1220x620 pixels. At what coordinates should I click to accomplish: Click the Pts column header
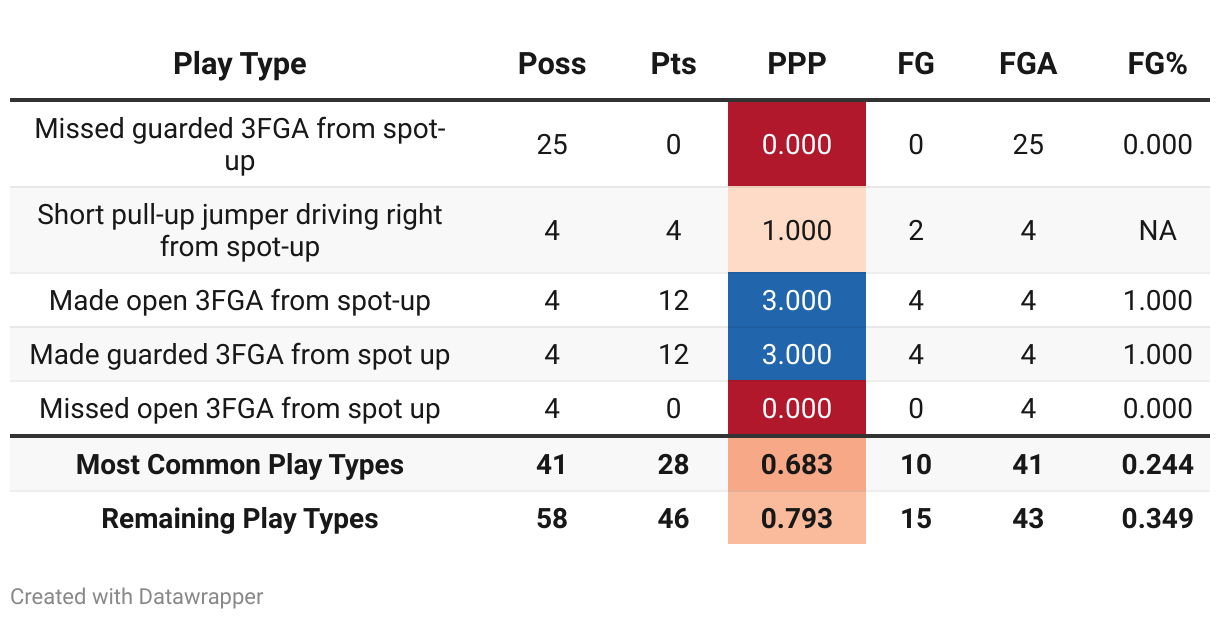pos(673,64)
